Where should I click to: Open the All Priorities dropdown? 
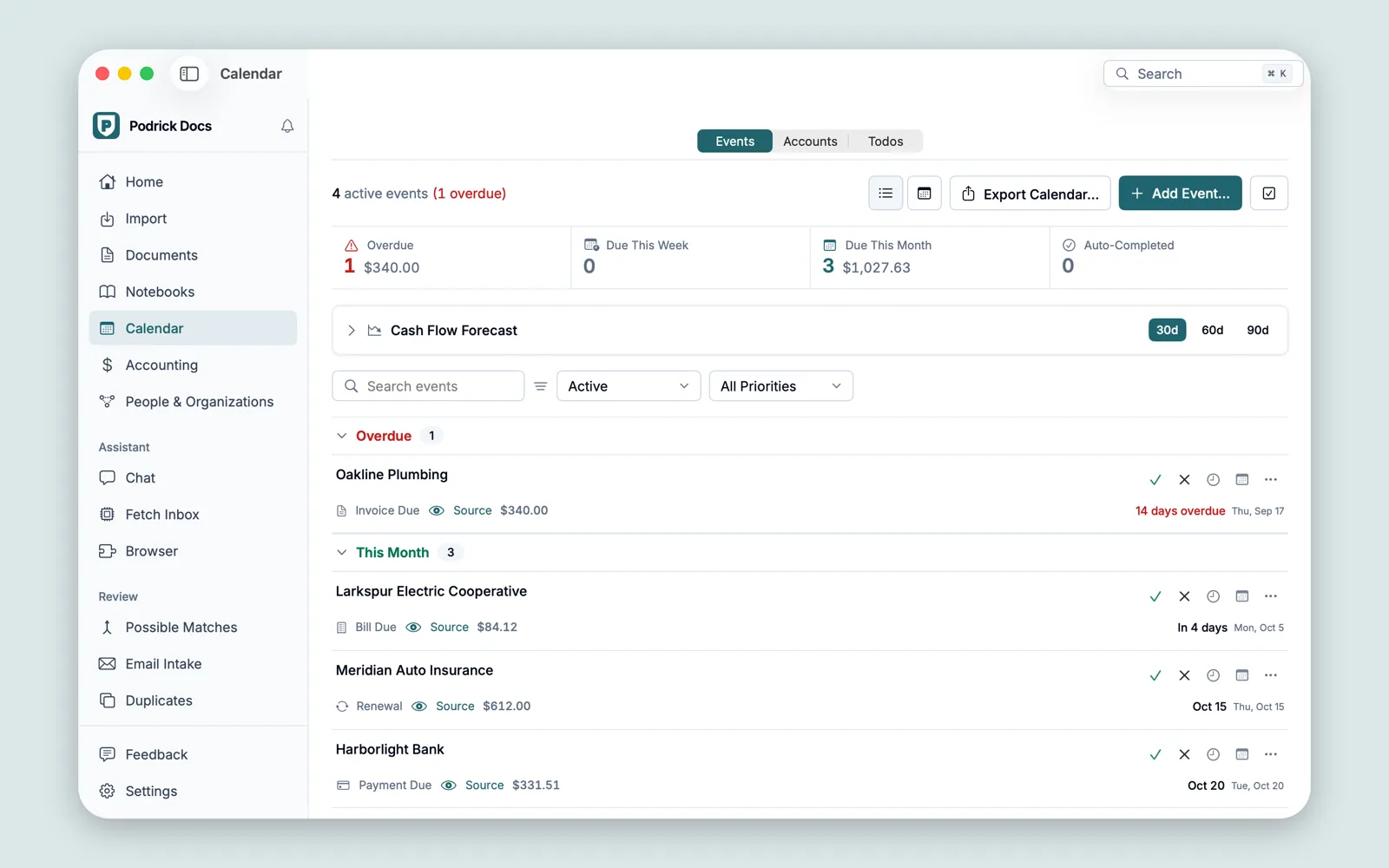pos(781,386)
